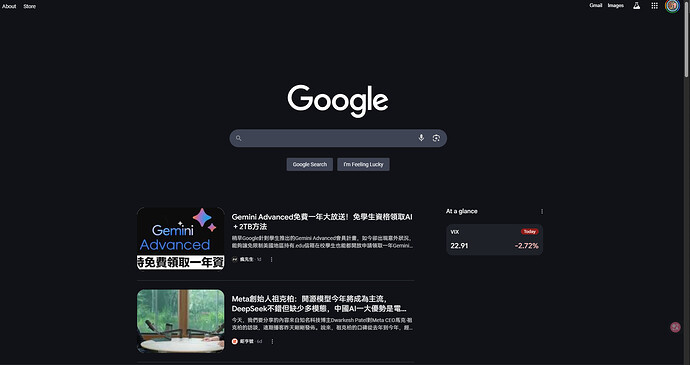Click the source icon of Meta article

[x=235, y=341]
